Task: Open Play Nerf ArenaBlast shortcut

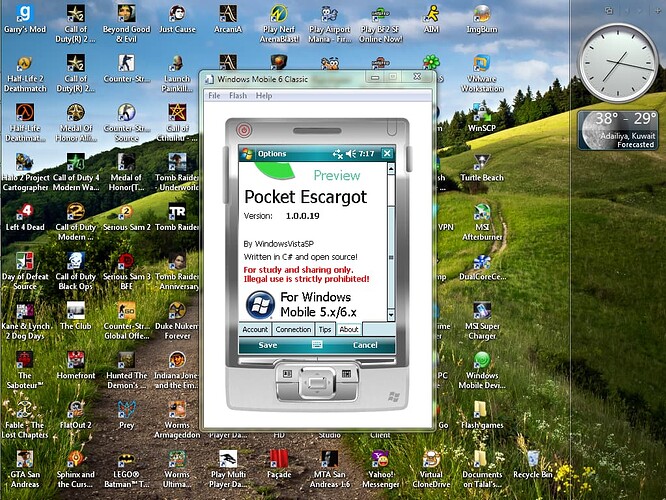Action: coord(279,24)
